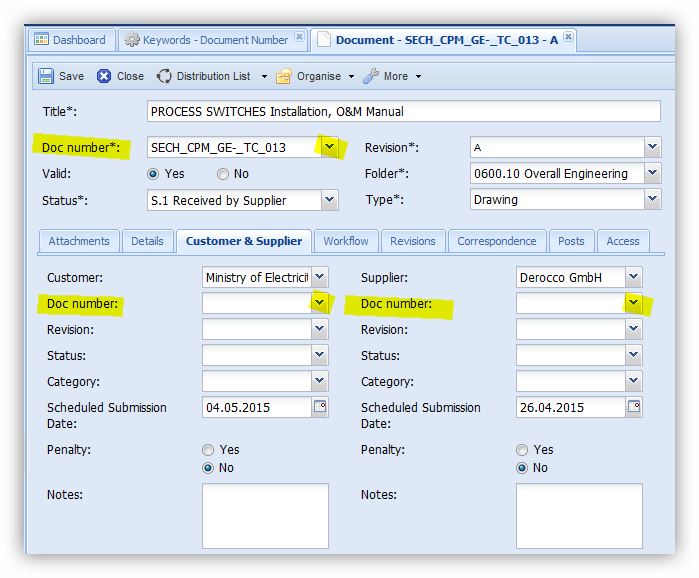Set customer Penalty to Yes
Screen dimensions: 699x578
pyautogui.click(x=208, y=450)
